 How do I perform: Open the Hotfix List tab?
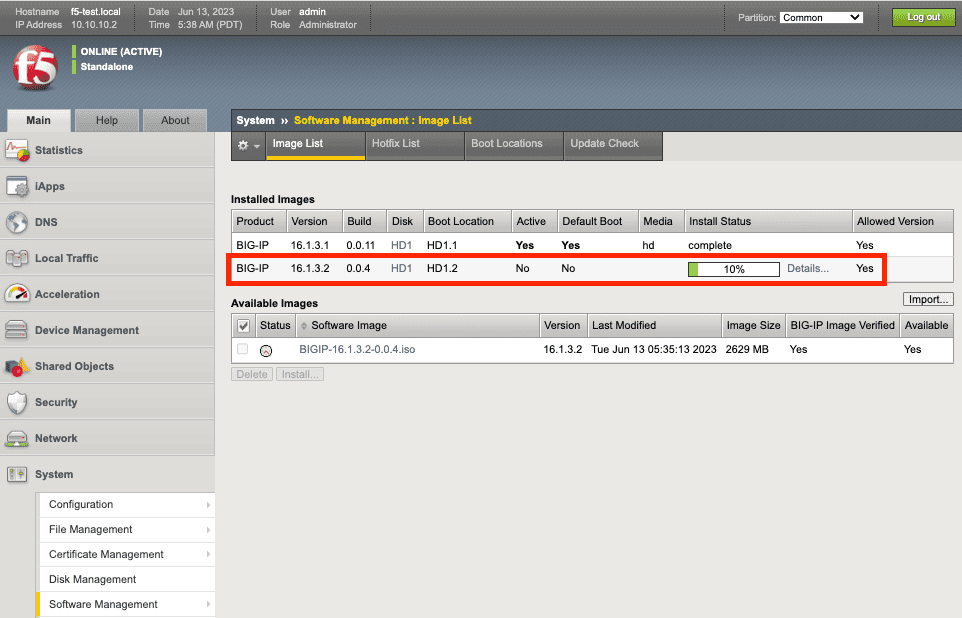click(x=415, y=145)
